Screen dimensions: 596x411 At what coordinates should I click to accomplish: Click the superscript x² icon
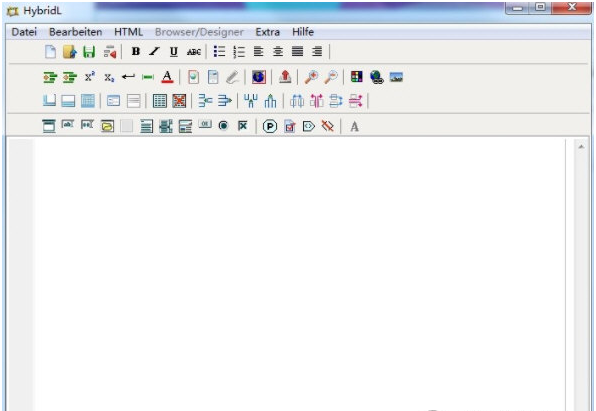coord(90,77)
